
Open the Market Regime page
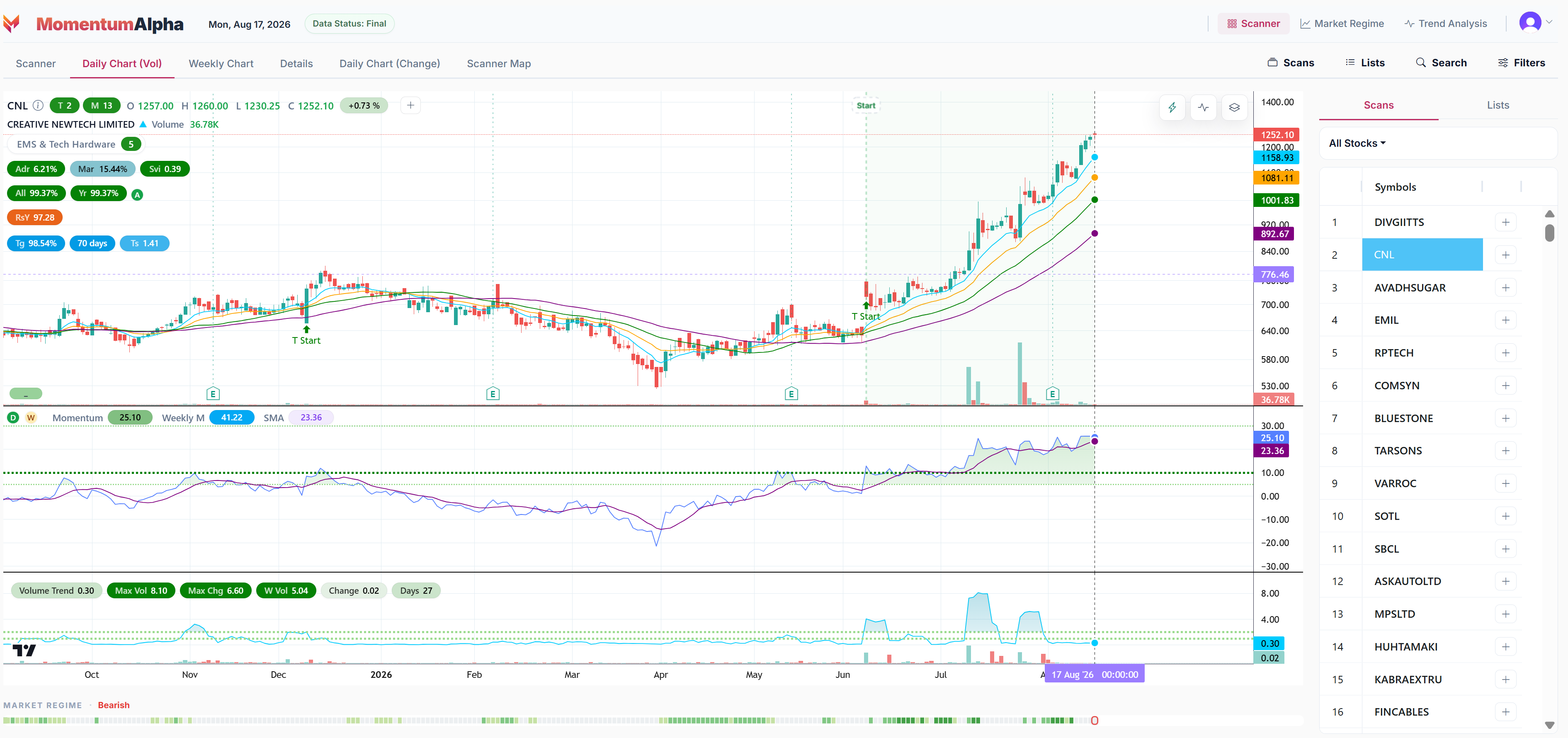click(1342, 24)
